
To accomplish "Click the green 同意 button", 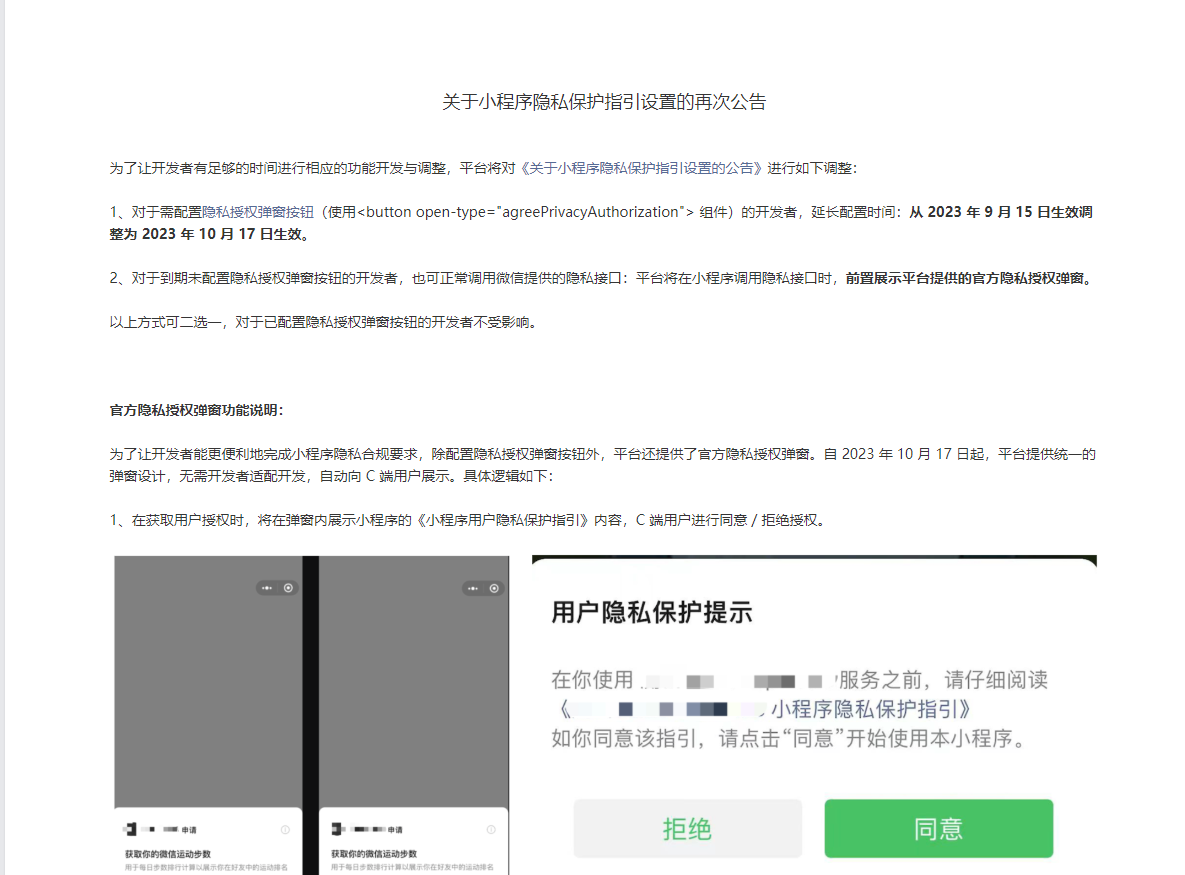I will tap(938, 828).
